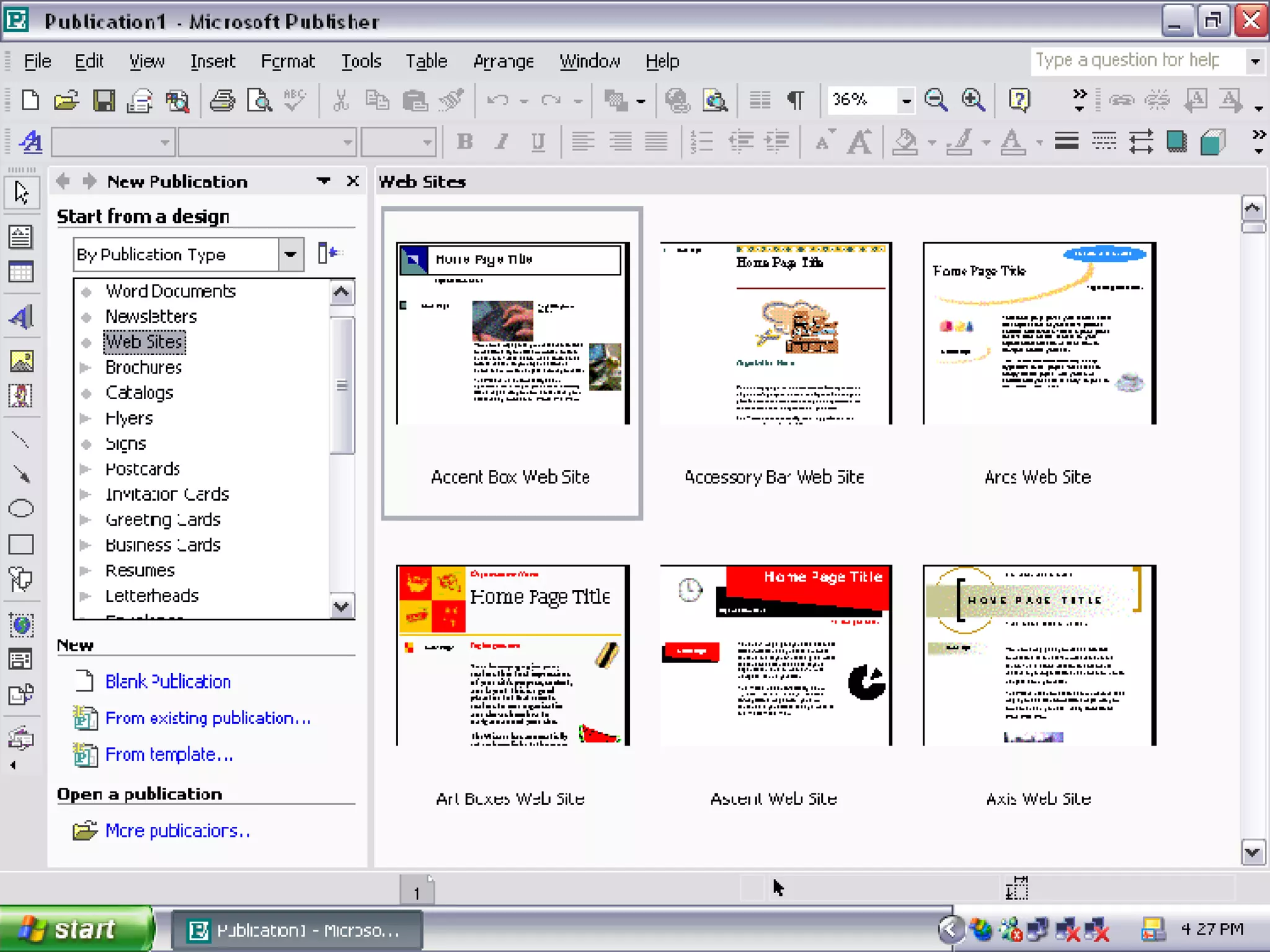Click the Web Page Preview icon

[715, 100]
